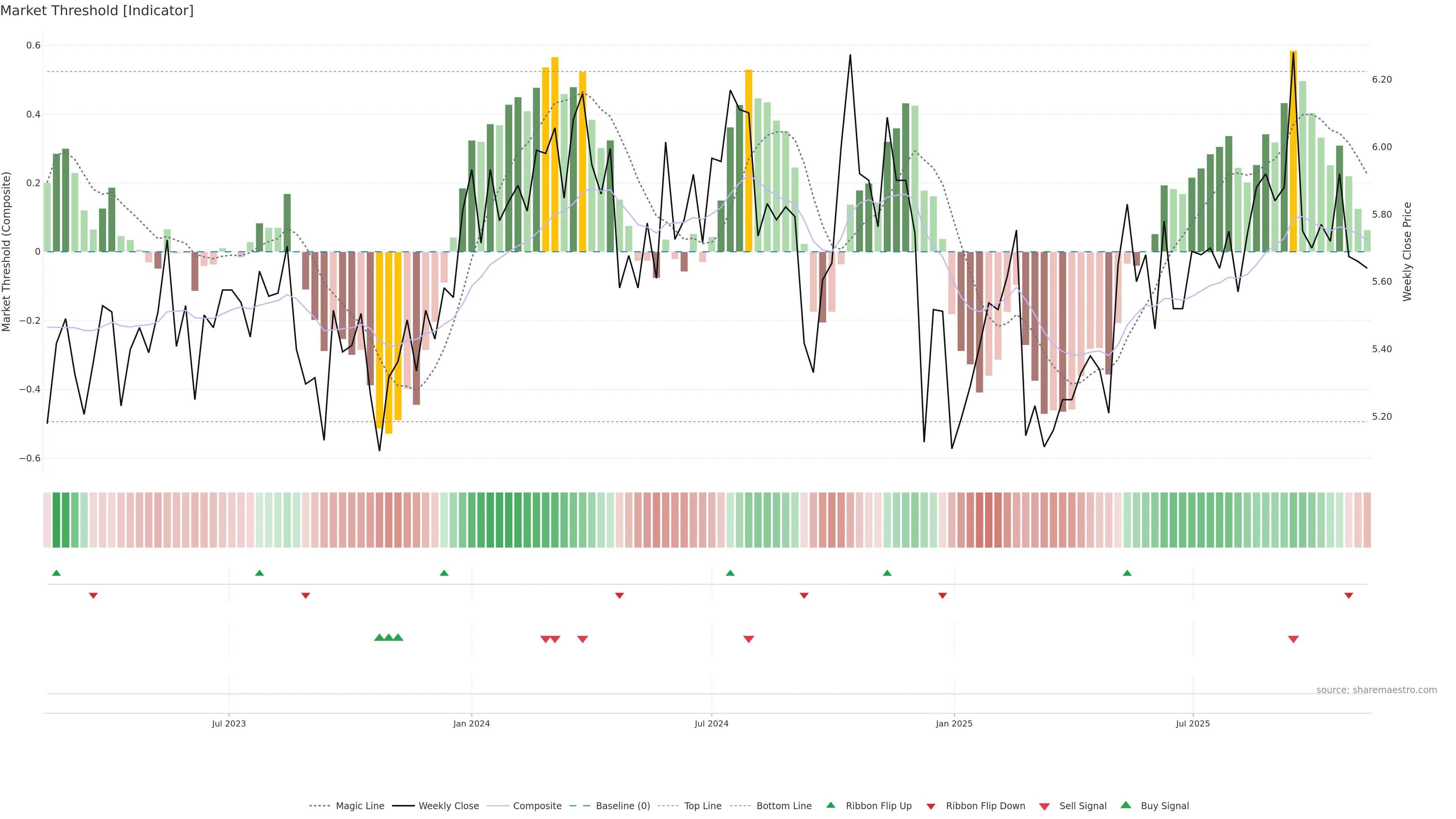
Task: Hide the Composite series via legend
Action: coord(537,806)
